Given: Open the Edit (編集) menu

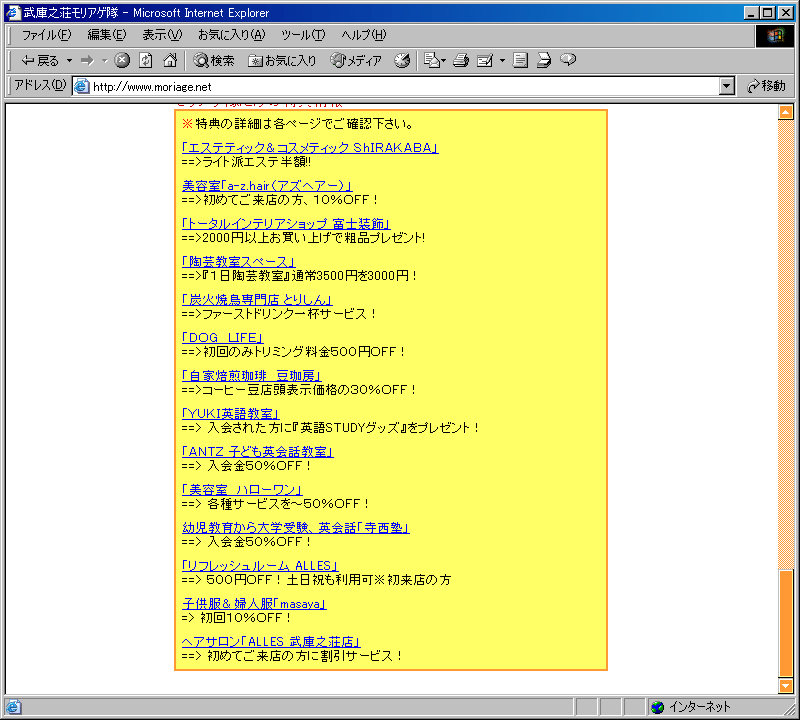Looking at the screenshot, I should [107, 35].
